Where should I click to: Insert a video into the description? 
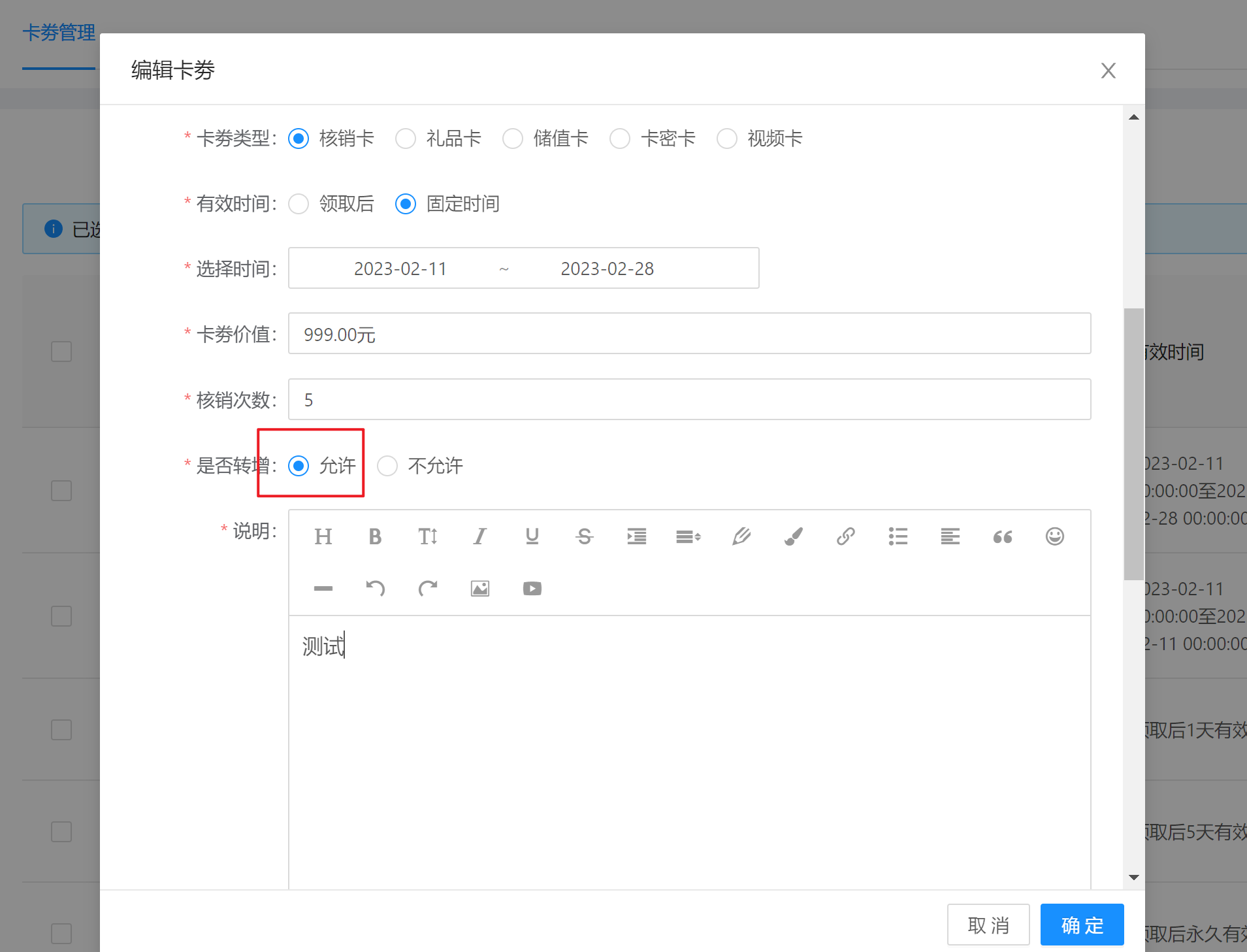(x=532, y=589)
